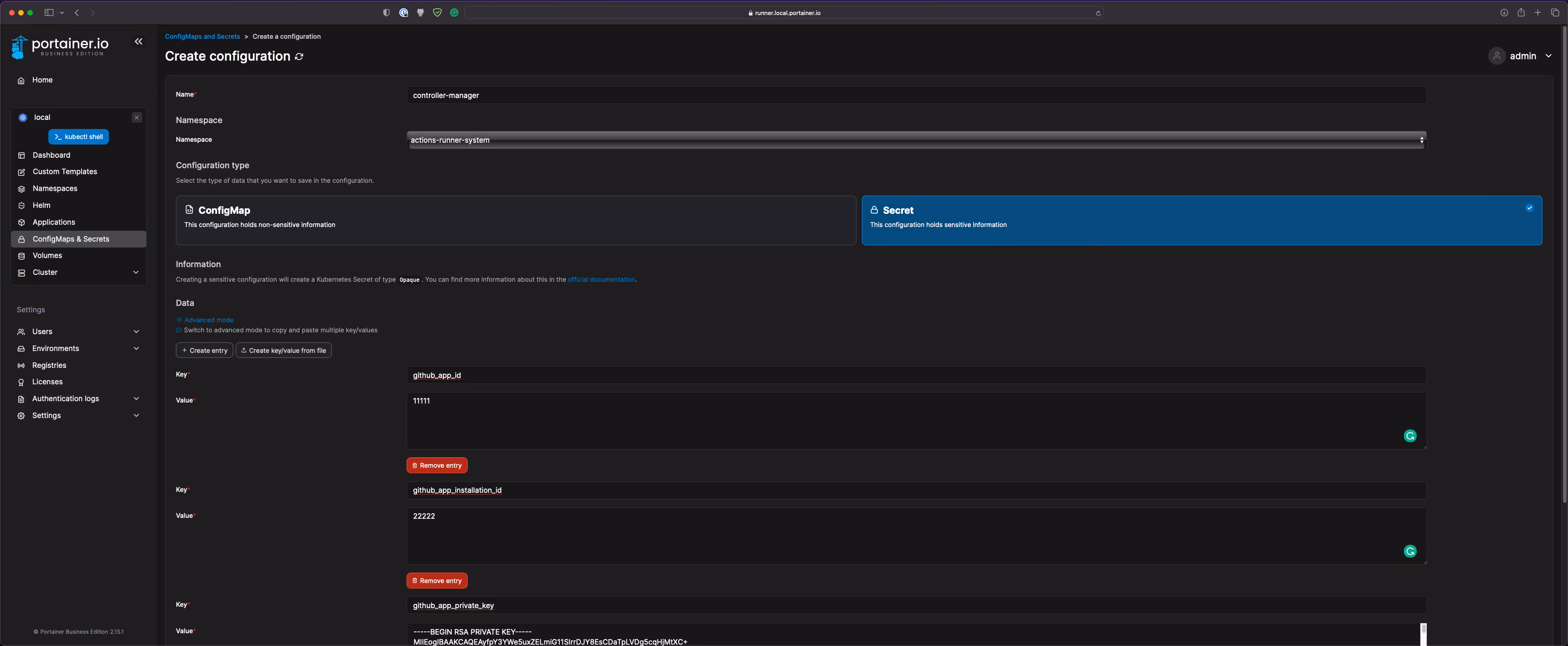1568x646 pixels.
Task: Select the ConfigMap configuration type
Action: click(x=516, y=220)
